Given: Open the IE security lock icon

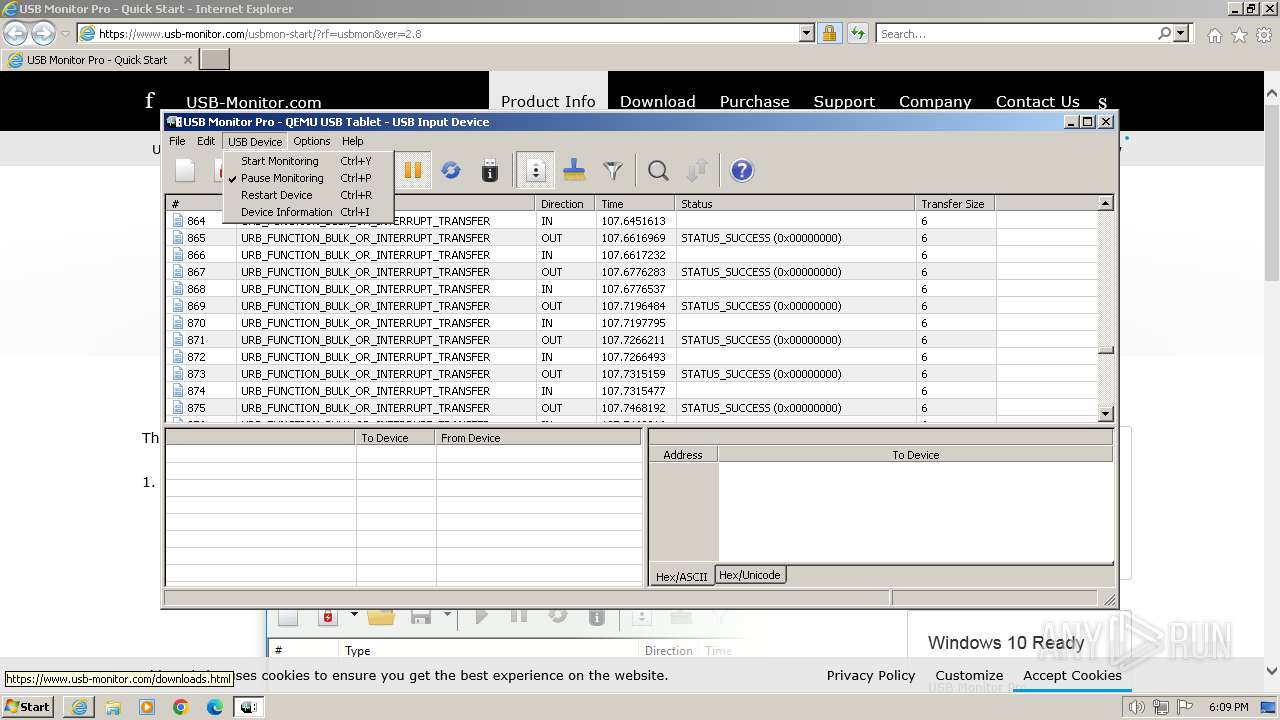Looking at the screenshot, I should 829,33.
